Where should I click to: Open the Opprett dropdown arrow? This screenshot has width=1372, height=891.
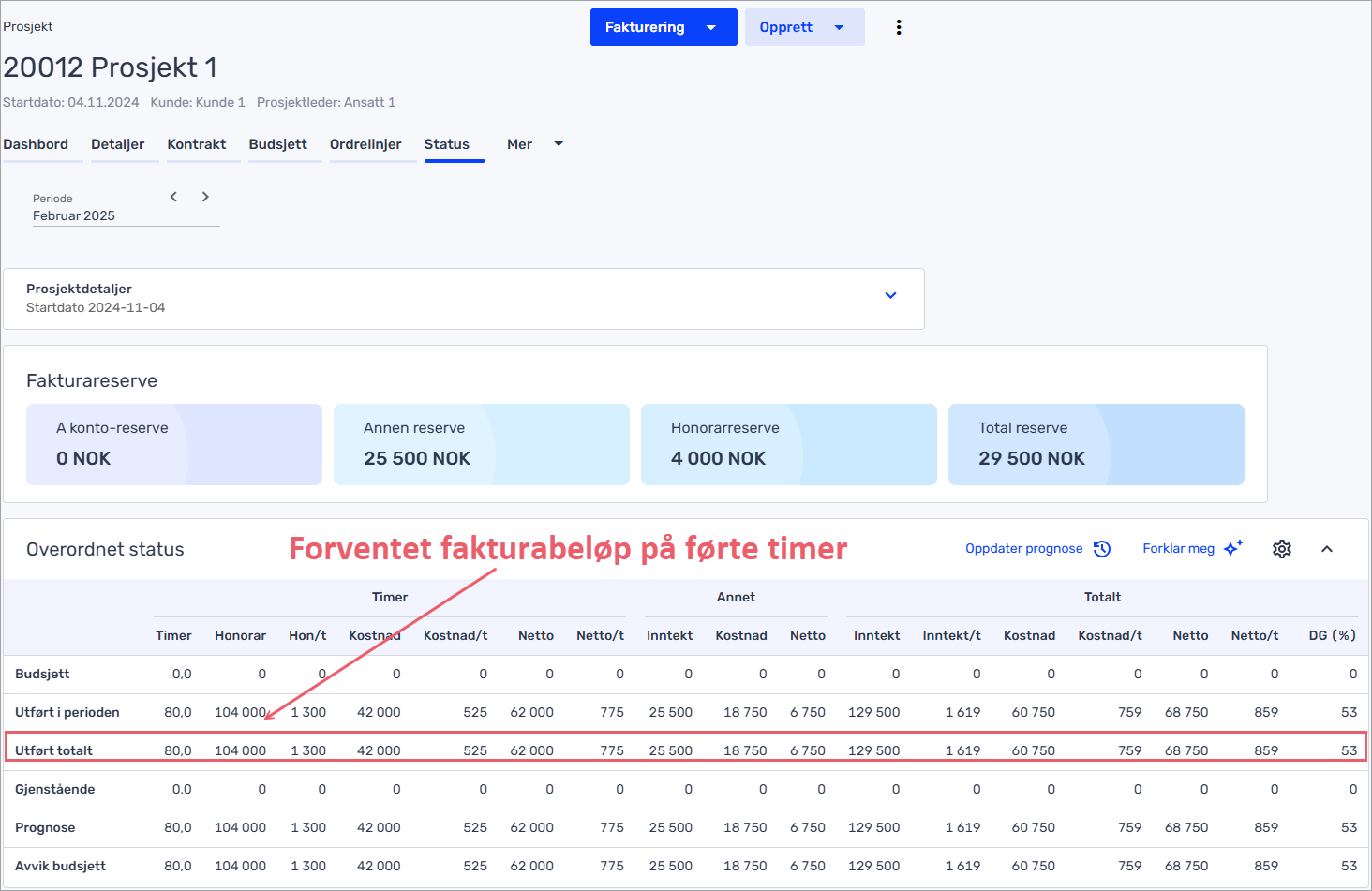[839, 28]
